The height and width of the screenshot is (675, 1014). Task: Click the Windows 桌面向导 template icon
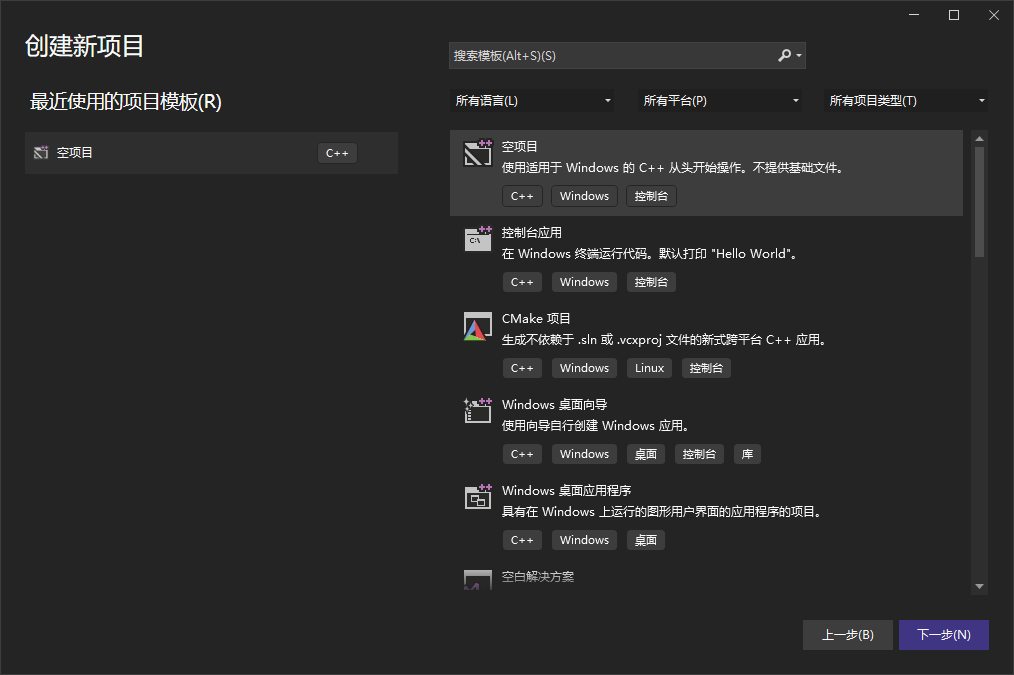tap(478, 411)
